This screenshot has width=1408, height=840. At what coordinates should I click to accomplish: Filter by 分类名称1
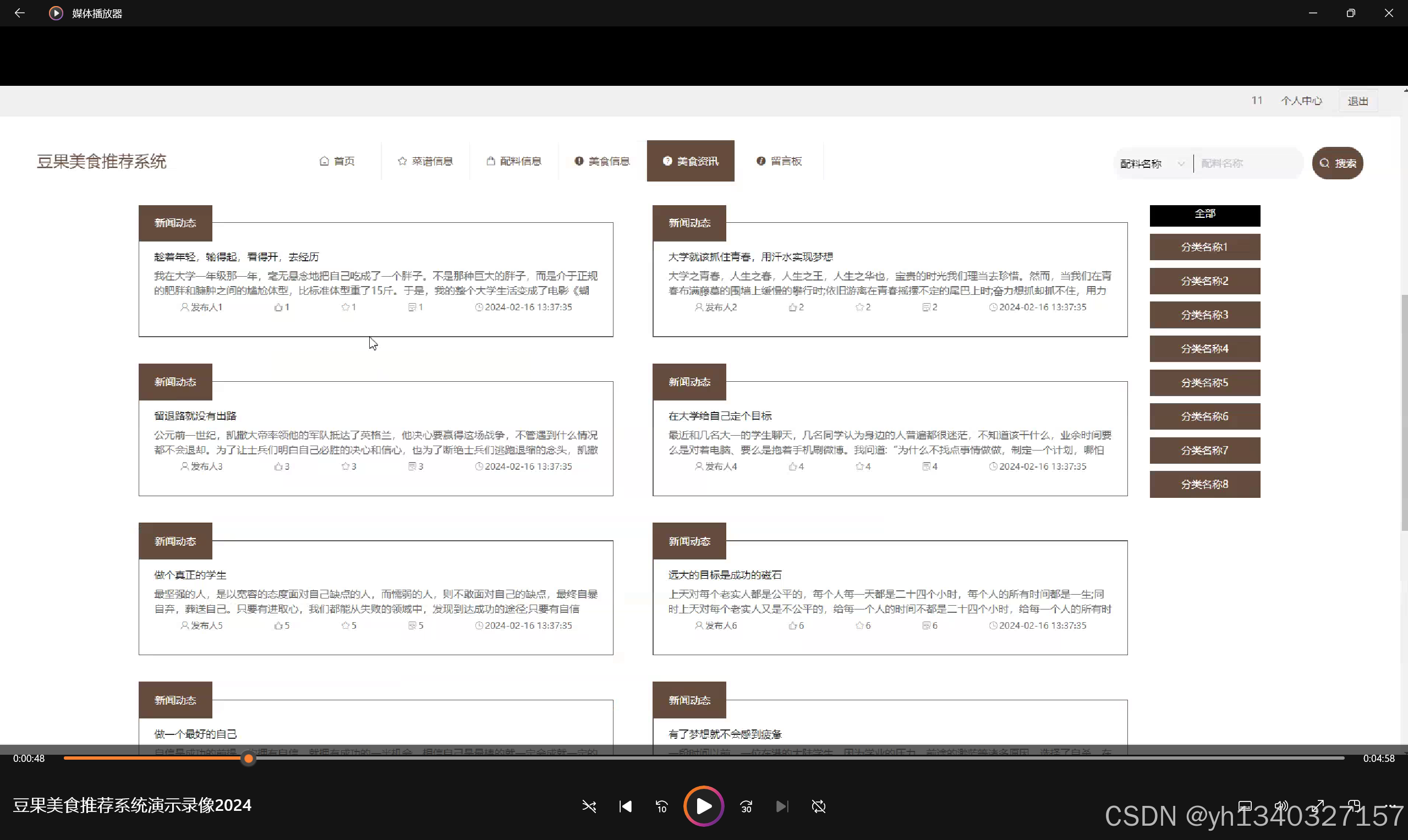coord(1205,247)
